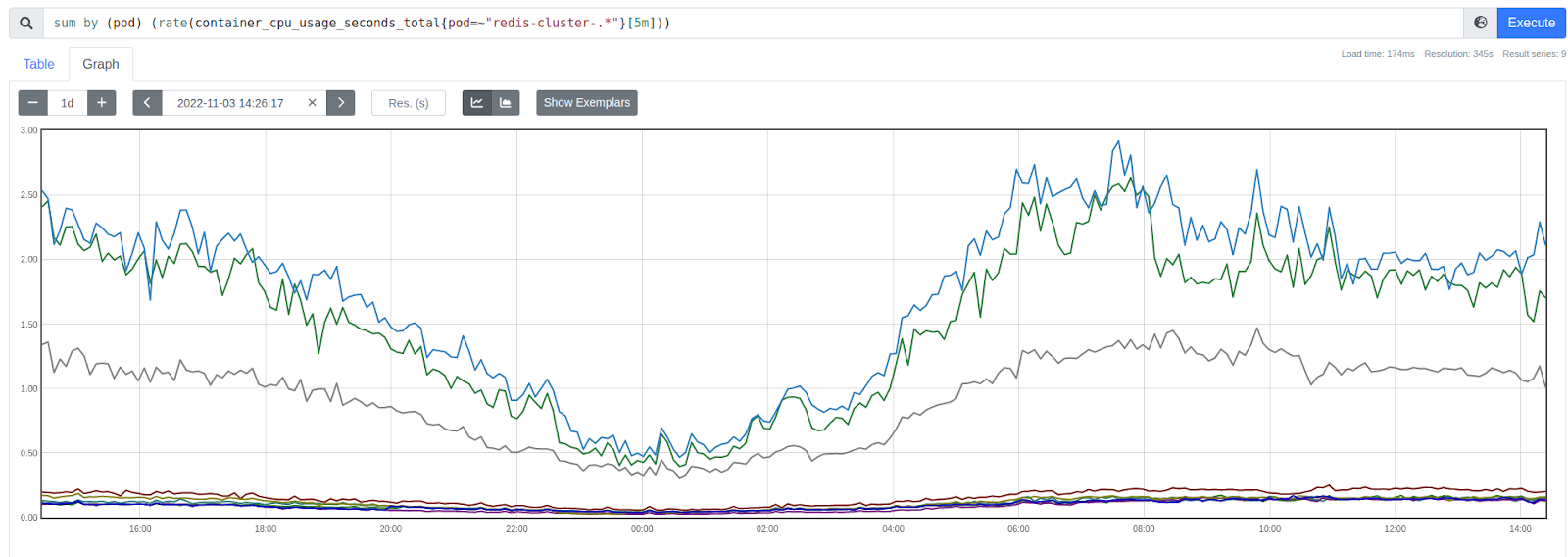The image size is (1568, 557).
Task: Switch to unstacked line graph mode
Action: (477, 103)
